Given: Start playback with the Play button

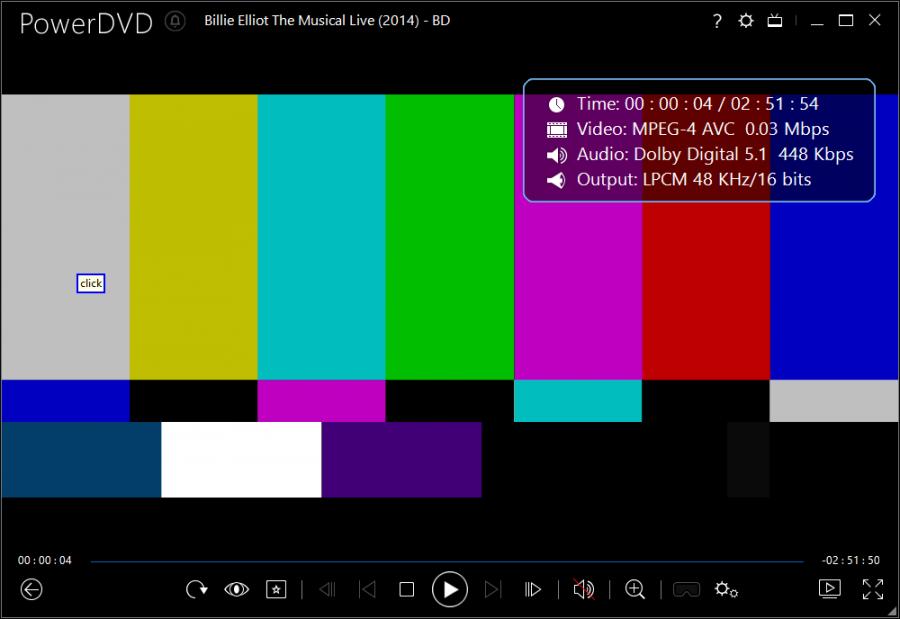Looking at the screenshot, I should 449,589.
